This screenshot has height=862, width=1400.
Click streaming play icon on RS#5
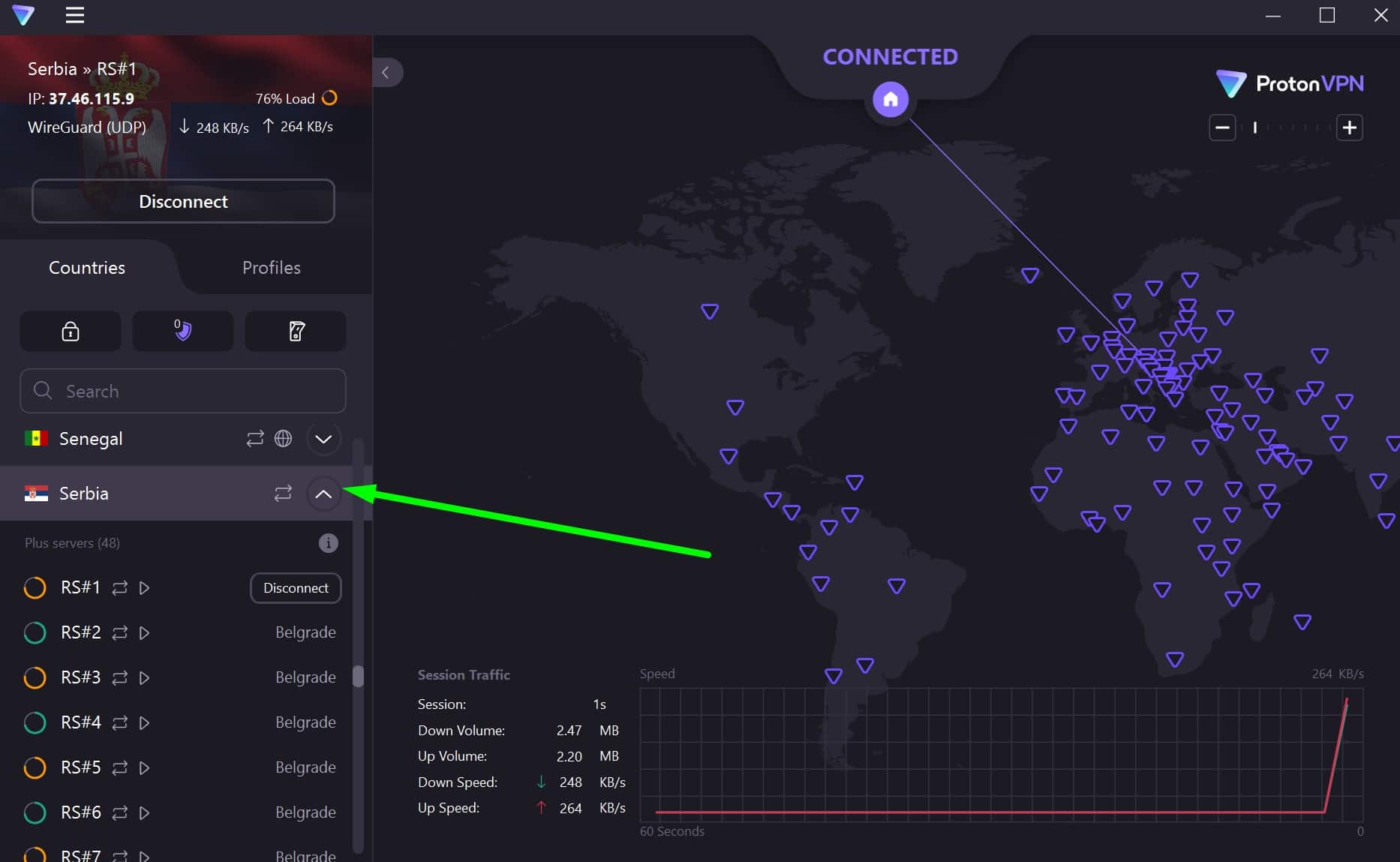145,768
